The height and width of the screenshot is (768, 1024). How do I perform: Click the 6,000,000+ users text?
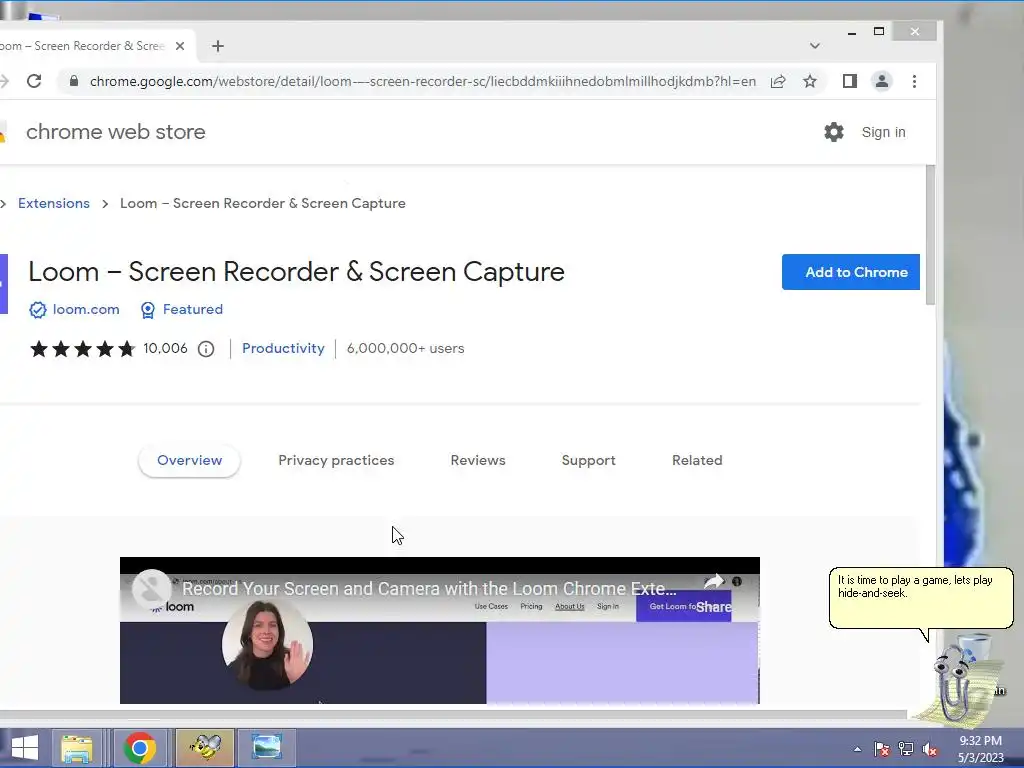click(x=406, y=348)
